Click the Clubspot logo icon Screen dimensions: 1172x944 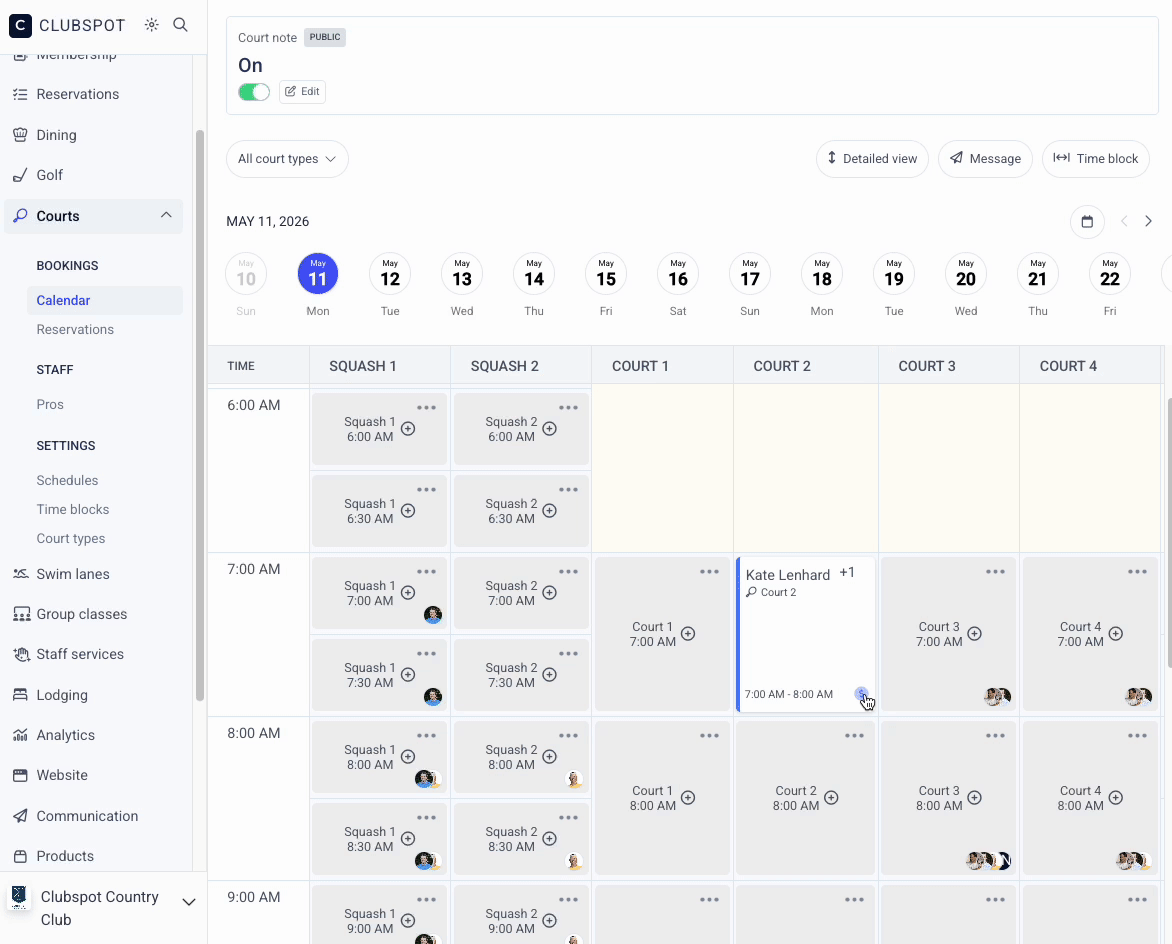click(20, 25)
